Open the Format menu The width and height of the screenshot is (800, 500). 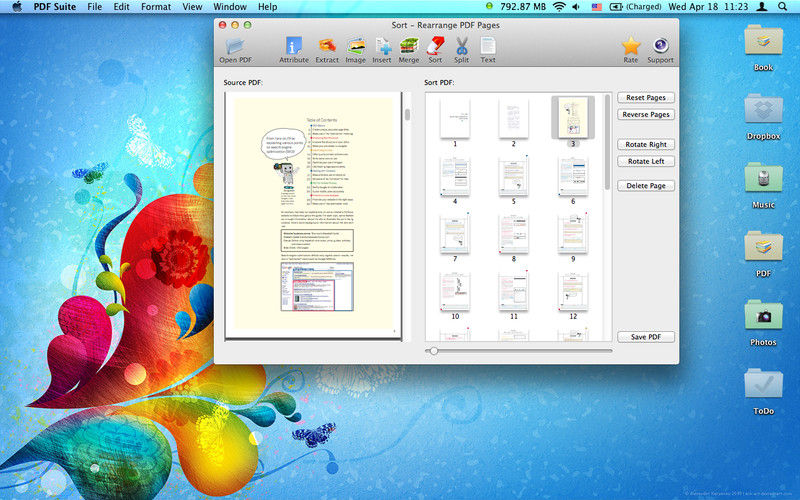[156, 7]
